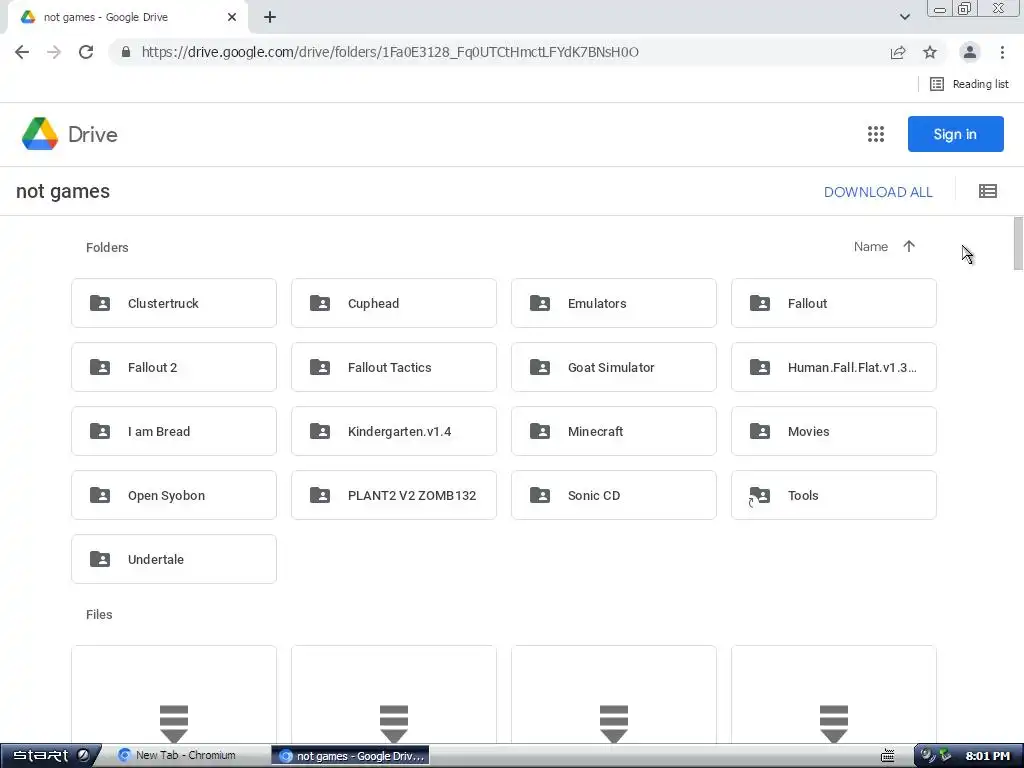
Task: Select the PLANT2 V2 ZOMB132 folder
Action: [x=394, y=495]
